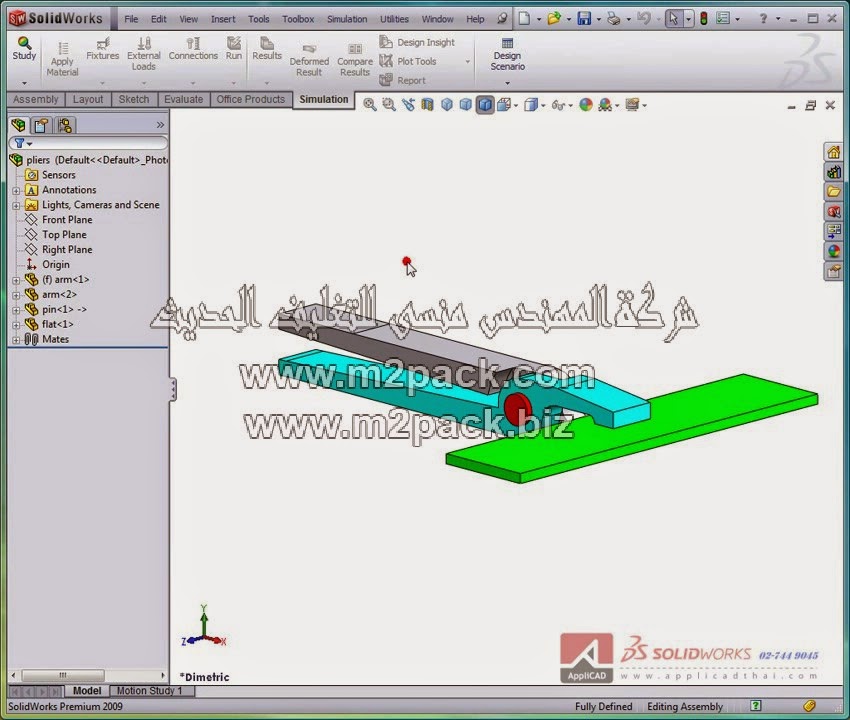
Task: Expand the Mates folder
Action: coord(16,340)
